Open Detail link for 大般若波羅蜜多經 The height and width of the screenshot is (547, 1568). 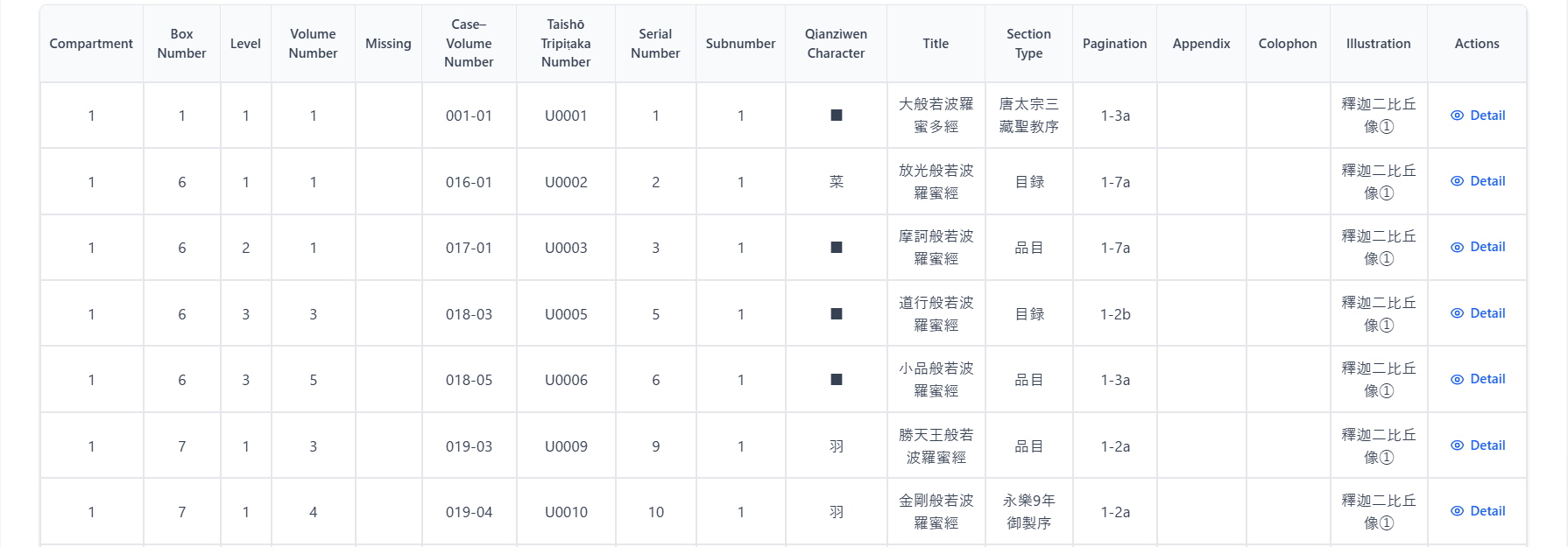coord(1487,116)
